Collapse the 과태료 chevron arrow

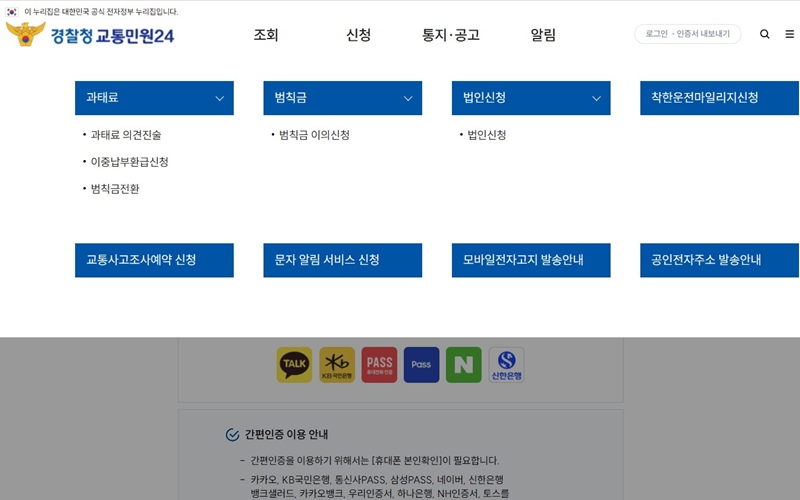[x=219, y=98]
